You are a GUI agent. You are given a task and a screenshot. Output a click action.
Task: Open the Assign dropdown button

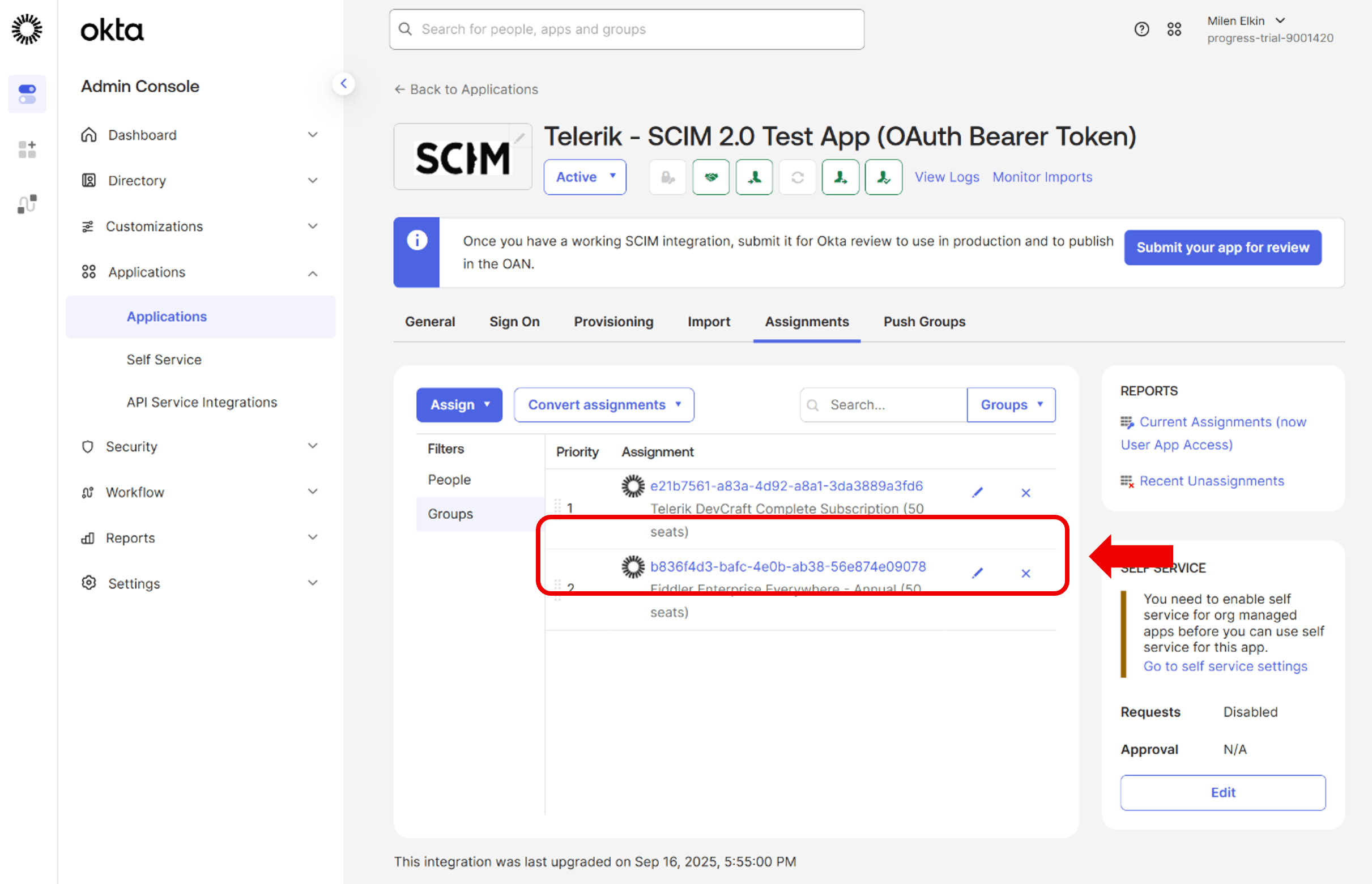[x=459, y=405]
